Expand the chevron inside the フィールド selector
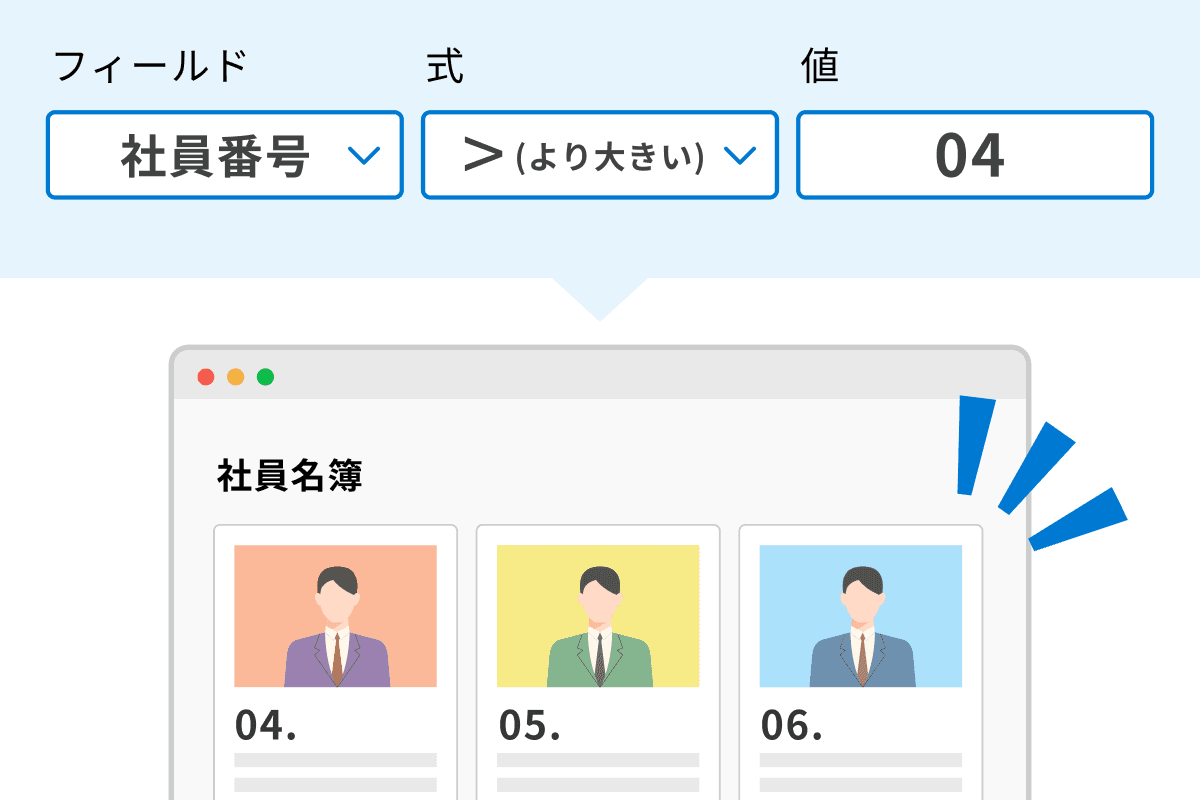This screenshot has height=800, width=1200. point(366,156)
